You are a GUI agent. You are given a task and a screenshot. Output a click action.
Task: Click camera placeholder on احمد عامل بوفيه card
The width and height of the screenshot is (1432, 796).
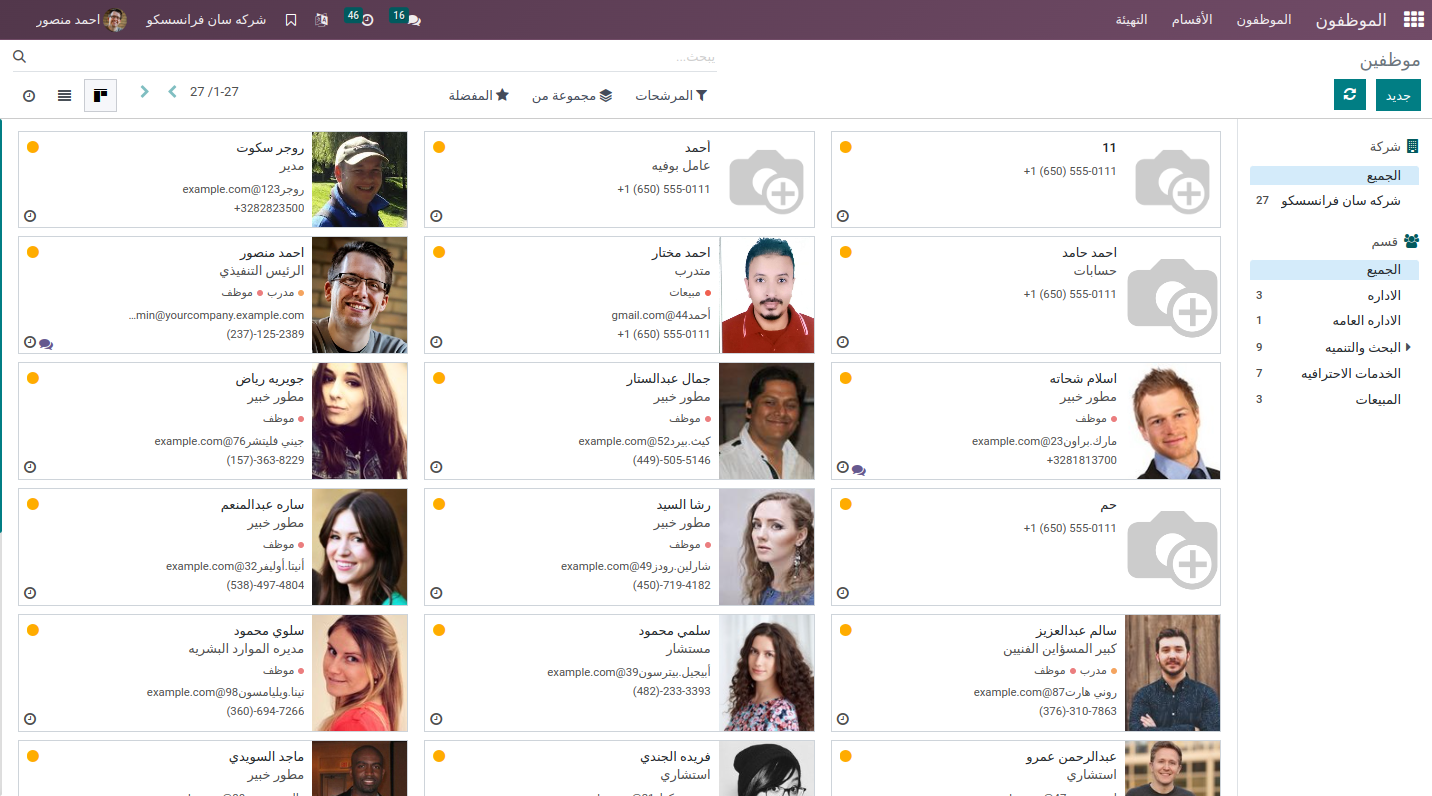point(766,179)
